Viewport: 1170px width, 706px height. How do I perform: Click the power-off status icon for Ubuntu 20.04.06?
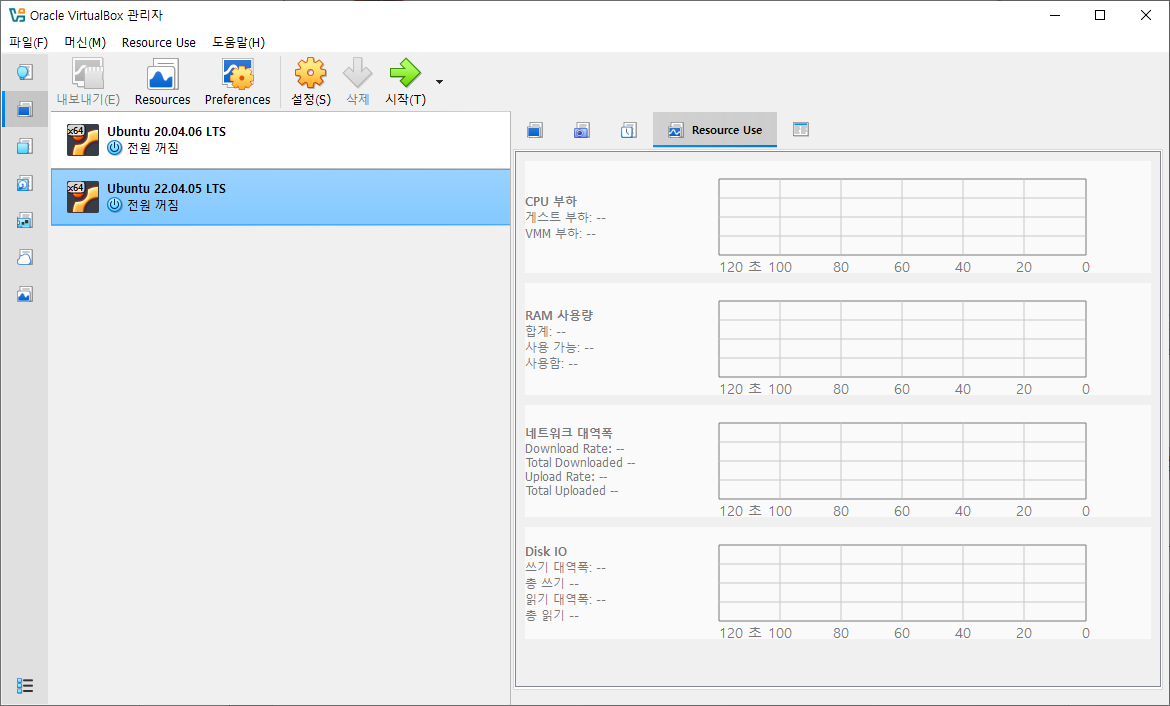tap(114, 148)
